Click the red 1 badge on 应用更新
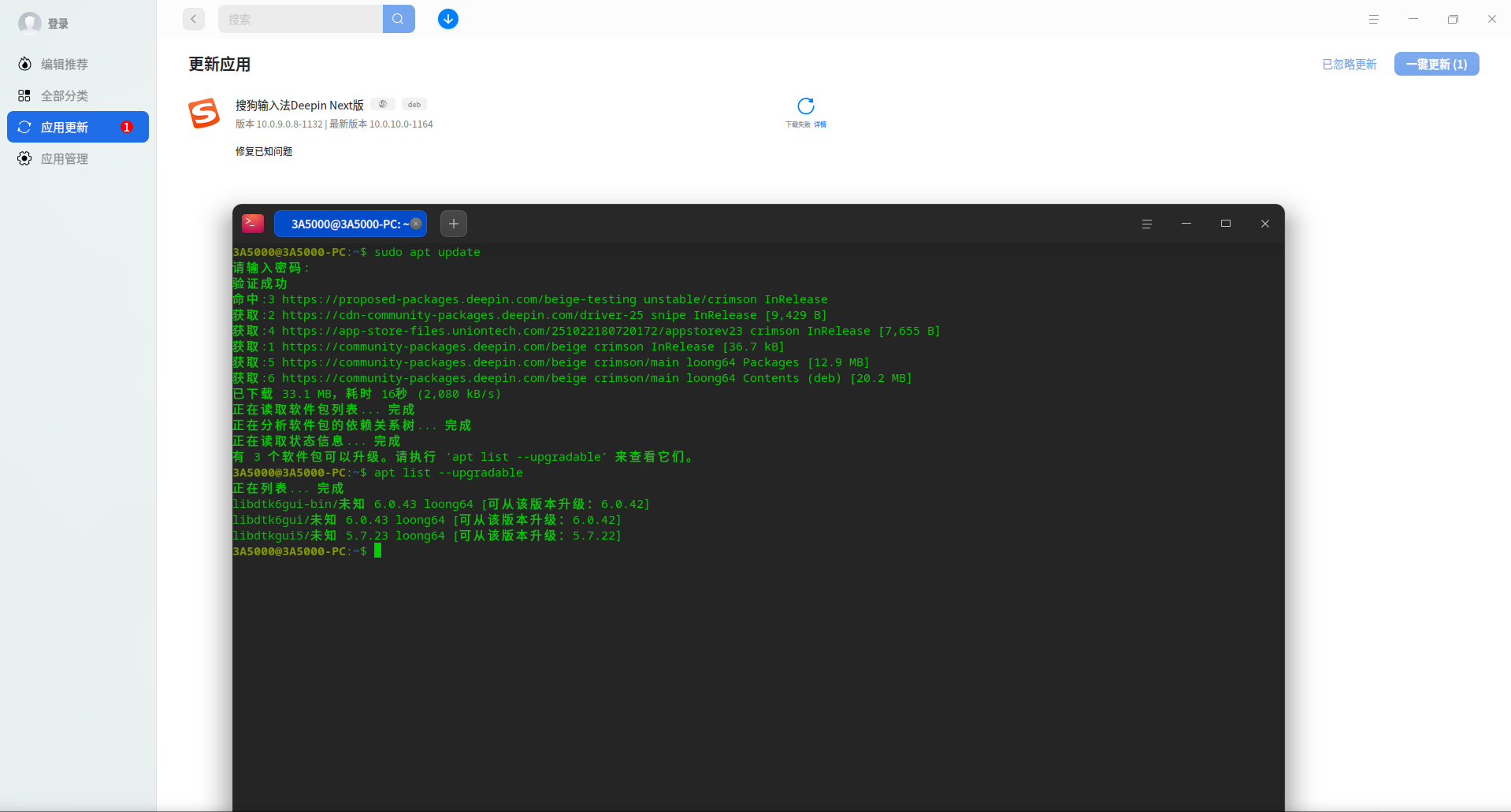The height and width of the screenshot is (812, 1511). [x=127, y=127]
